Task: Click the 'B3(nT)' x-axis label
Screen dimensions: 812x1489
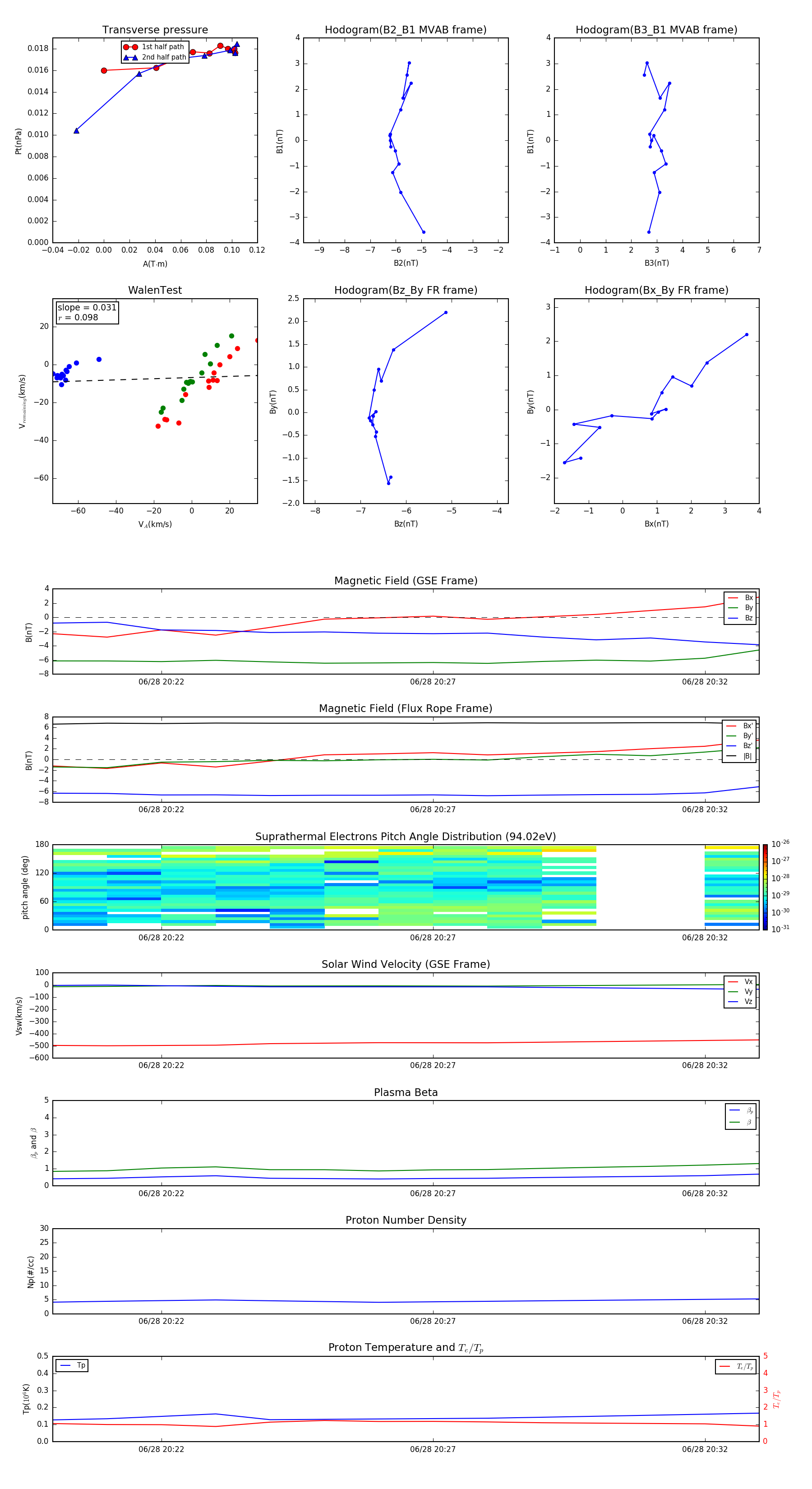Action: point(656,263)
